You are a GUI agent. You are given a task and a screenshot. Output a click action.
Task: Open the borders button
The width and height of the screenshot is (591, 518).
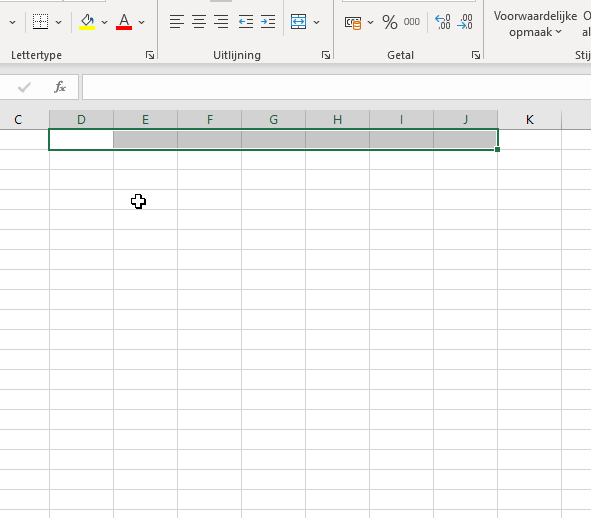(x=40, y=22)
